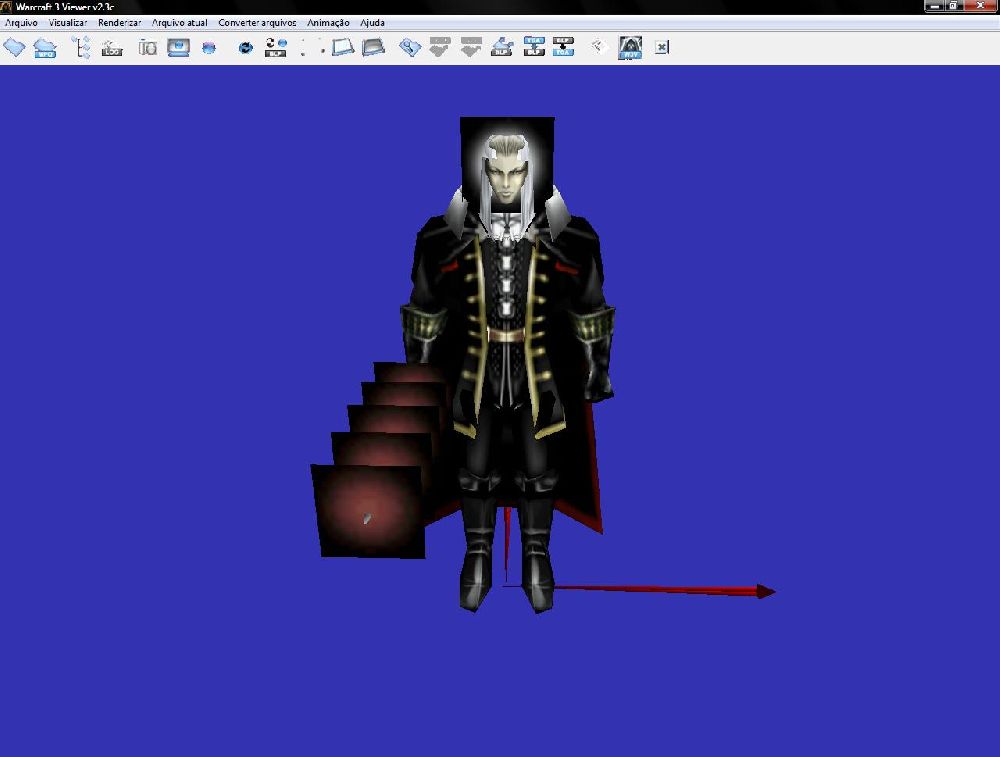Click the second grayed-out toolbar icon
Viewport: 1000px width, 757px height.
point(471,47)
